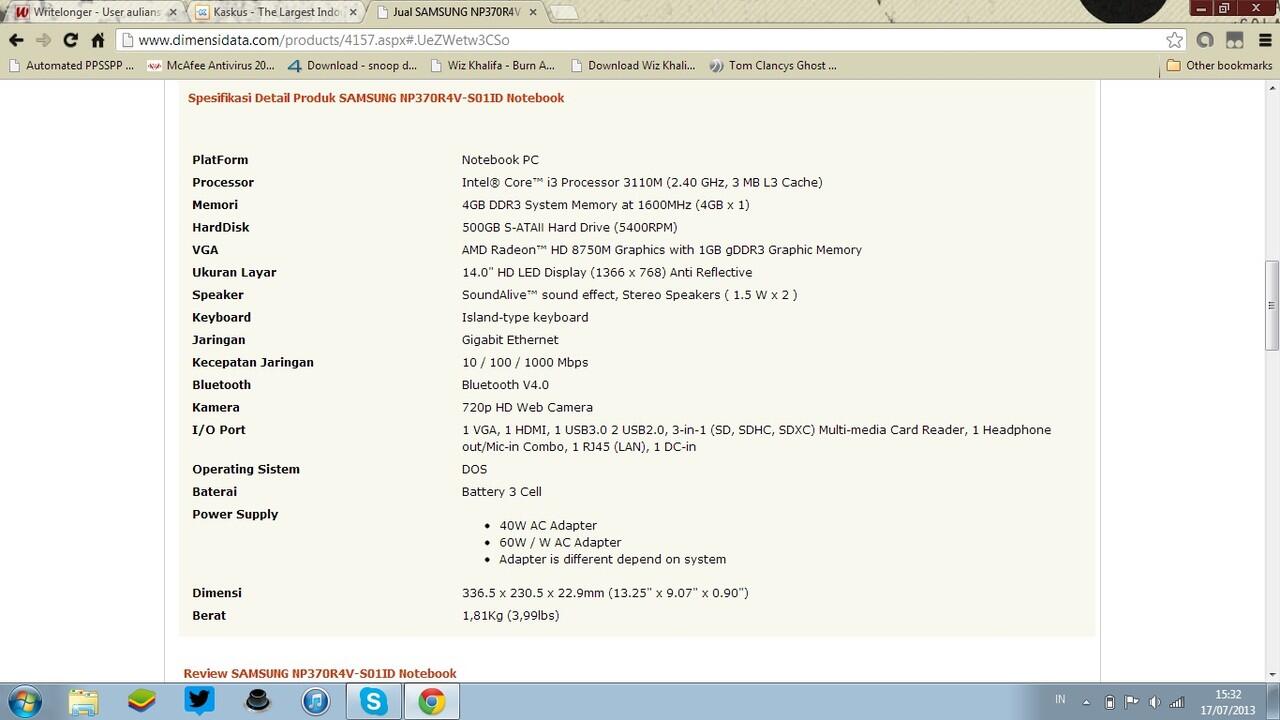
Task: Open Skype from the taskbar
Action: (x=374, y=701)
